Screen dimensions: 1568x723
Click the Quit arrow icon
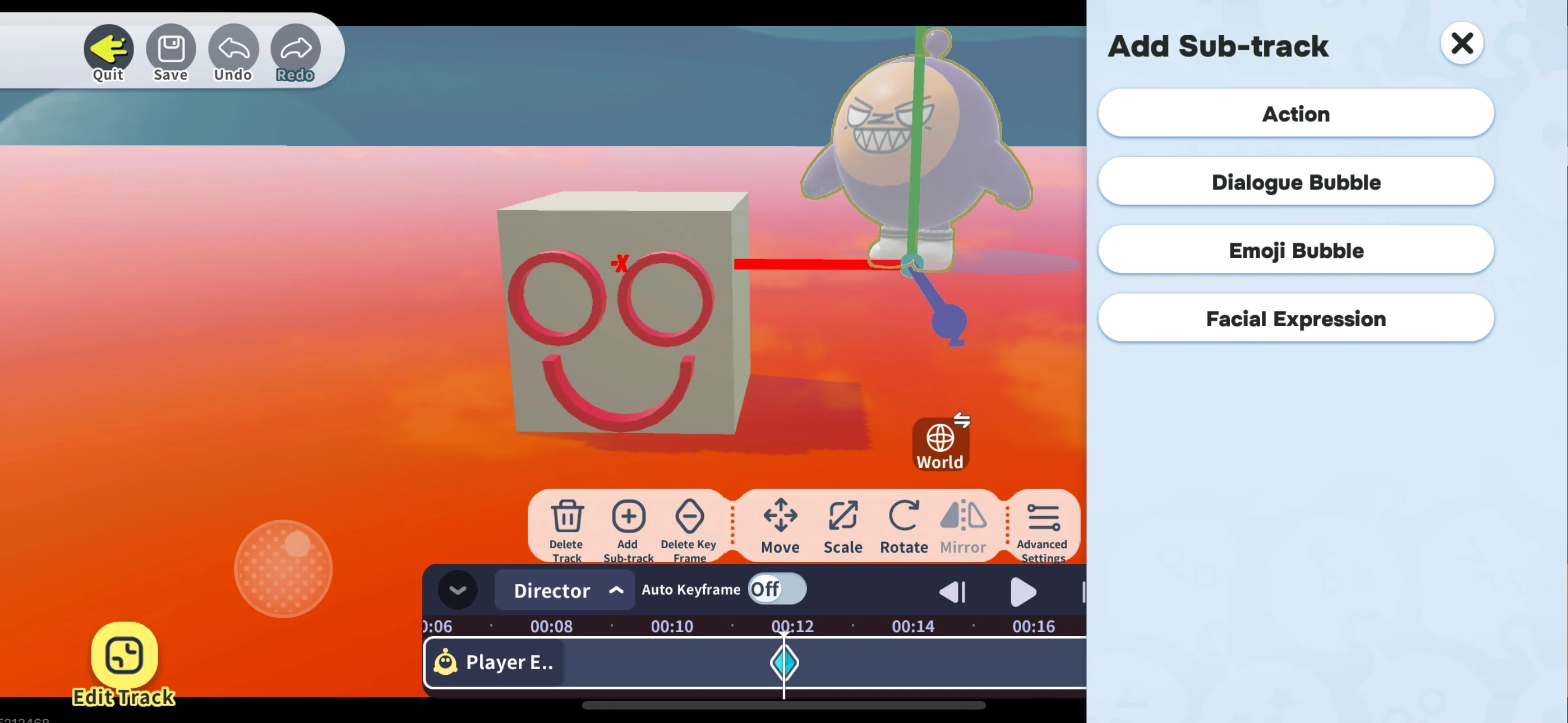click(108, 49)
